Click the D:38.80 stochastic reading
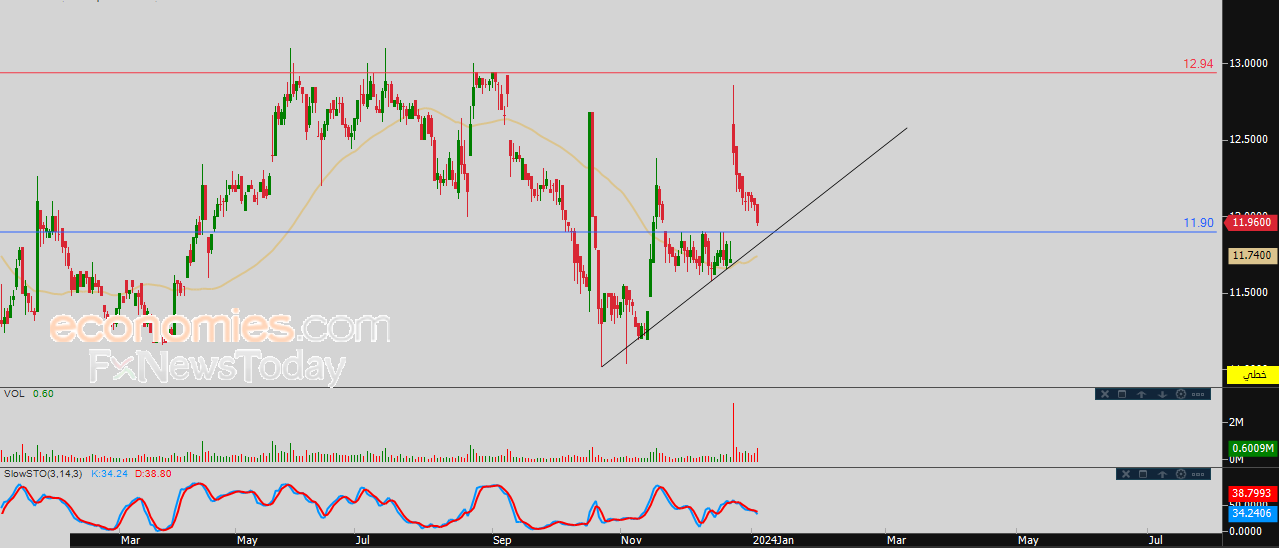1279x548 pixels. pyautogui.click(x=153, y=474)
